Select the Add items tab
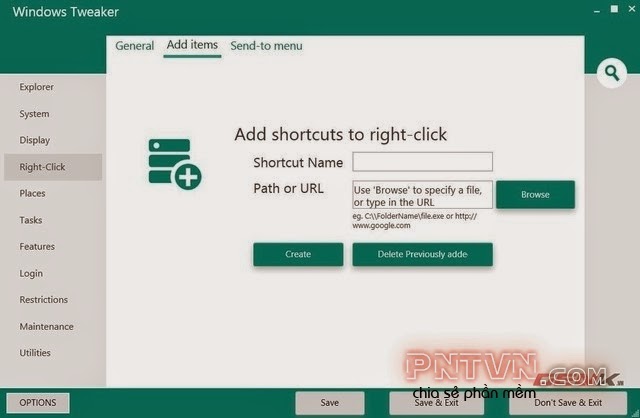 point(192,45)
